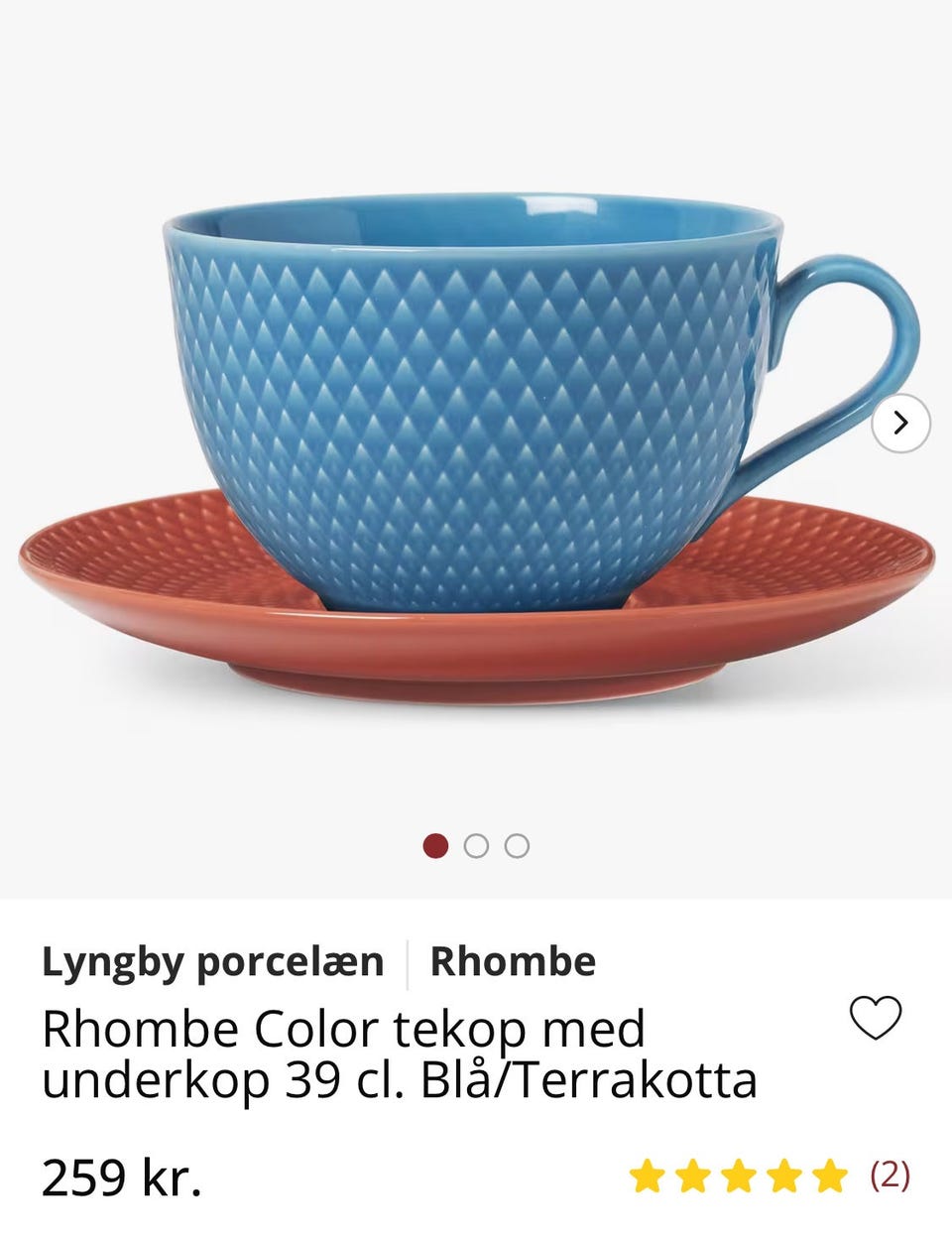This screenshot has height=1238, width=952.
Task: Switch to the second carousel dot
Action: coord(476,846)
